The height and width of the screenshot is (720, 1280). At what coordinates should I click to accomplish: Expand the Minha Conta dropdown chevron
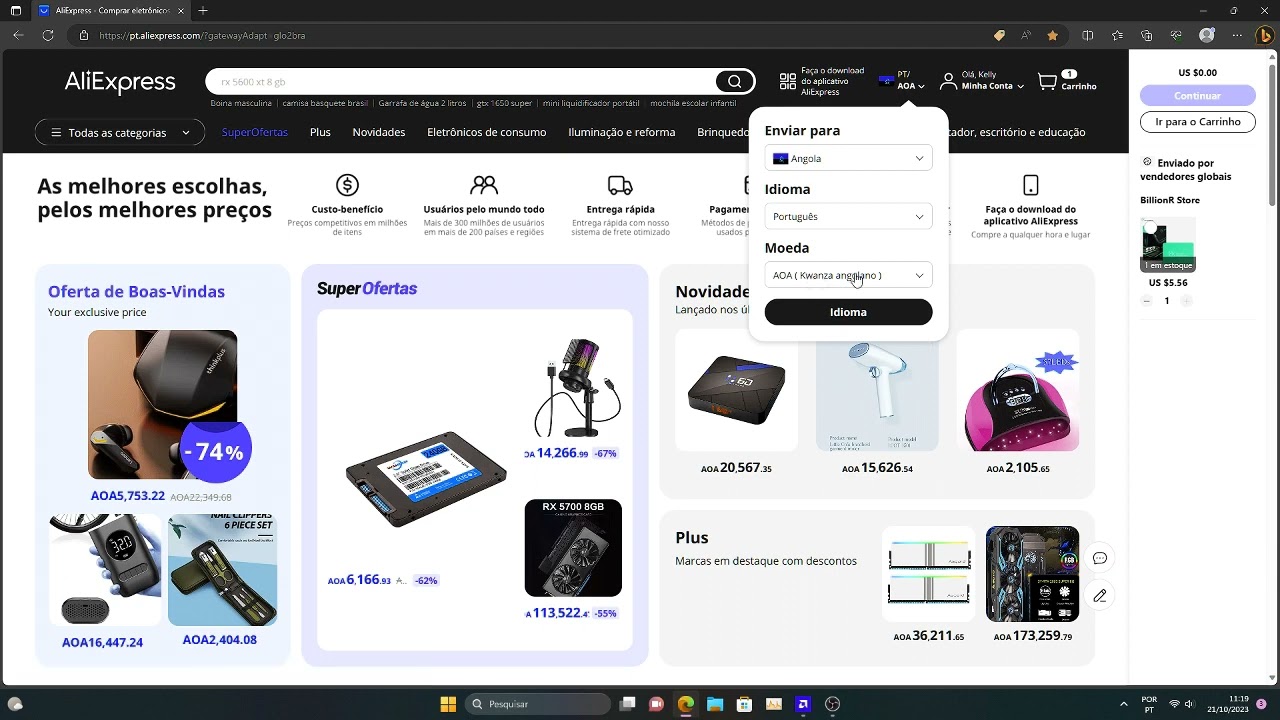click(x=1020, y=87)
